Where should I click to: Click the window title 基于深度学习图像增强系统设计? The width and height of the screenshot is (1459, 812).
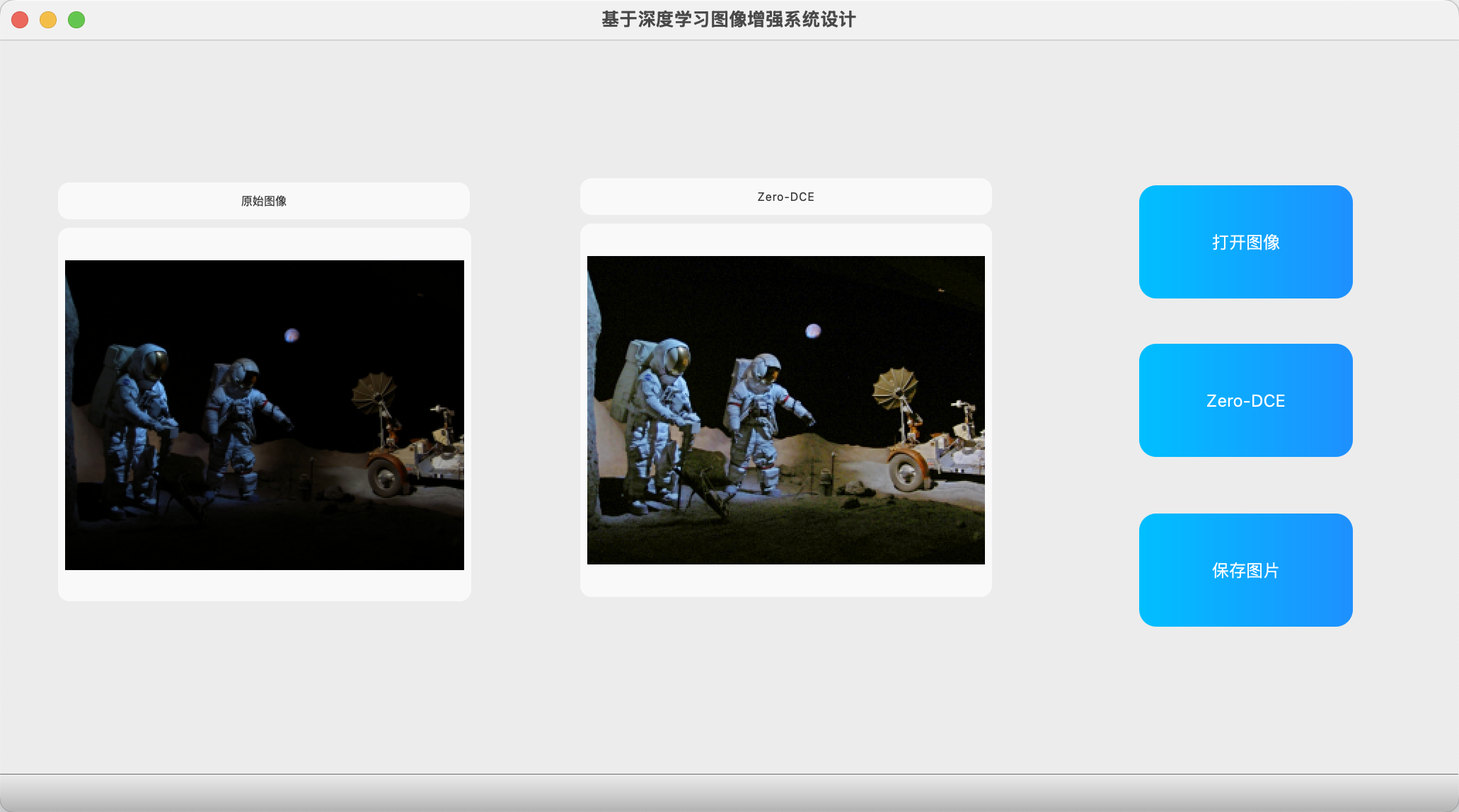tap(729, 20)
